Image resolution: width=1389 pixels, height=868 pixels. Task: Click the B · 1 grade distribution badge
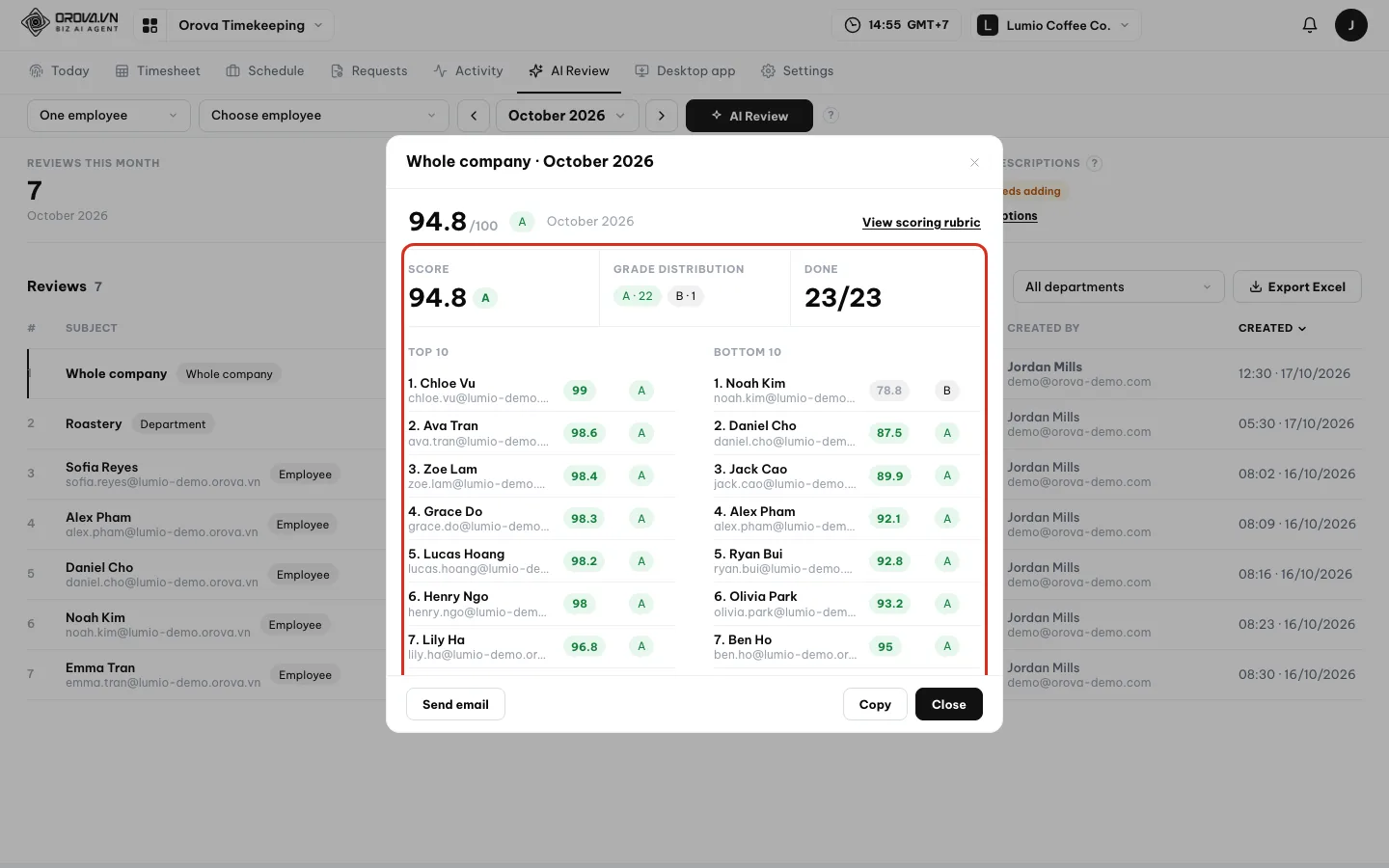coord(686,296)
